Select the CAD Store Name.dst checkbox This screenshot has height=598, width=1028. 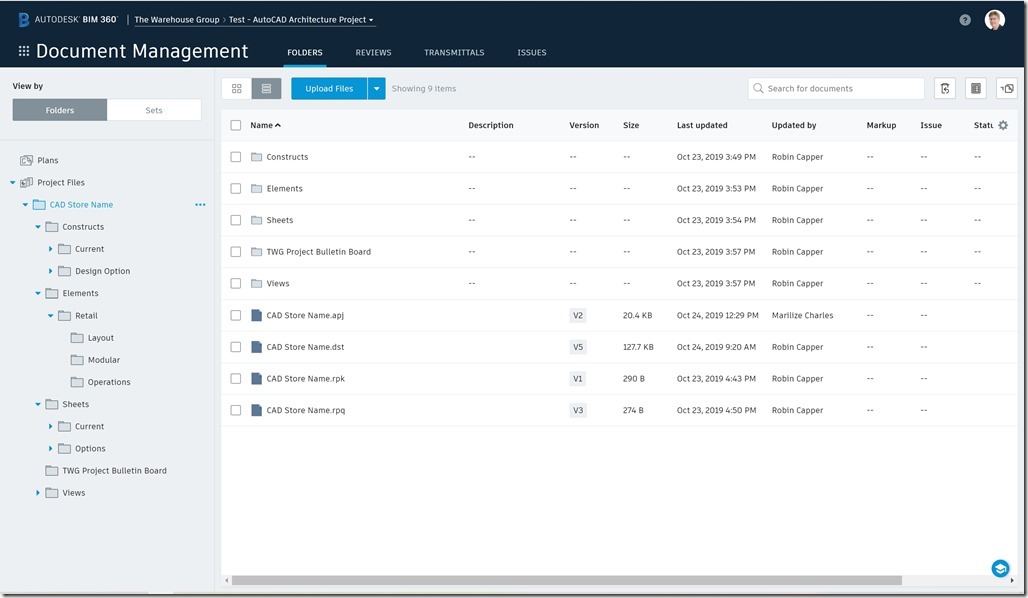(x=236, y=347)
